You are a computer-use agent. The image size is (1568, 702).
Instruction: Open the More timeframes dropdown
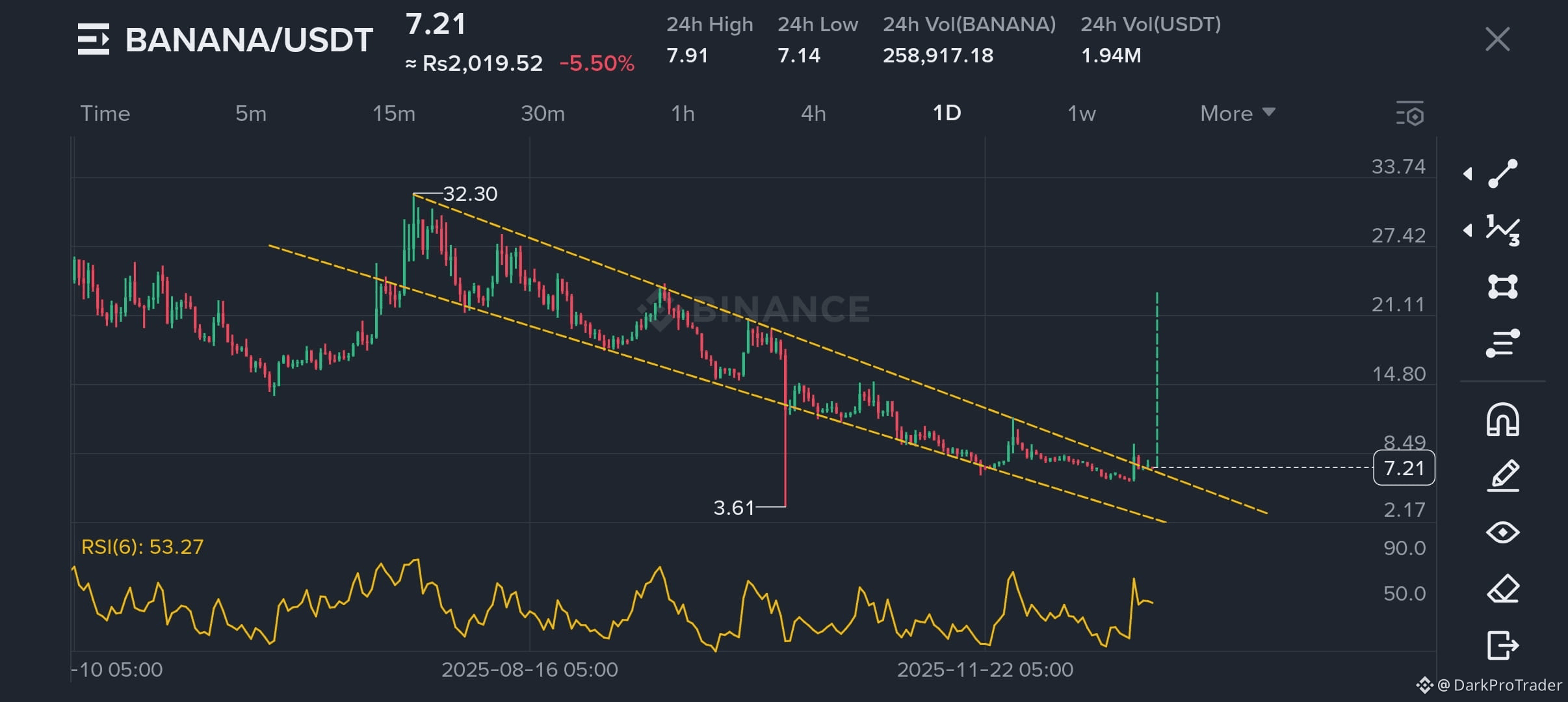click(x=1238, y=113)
